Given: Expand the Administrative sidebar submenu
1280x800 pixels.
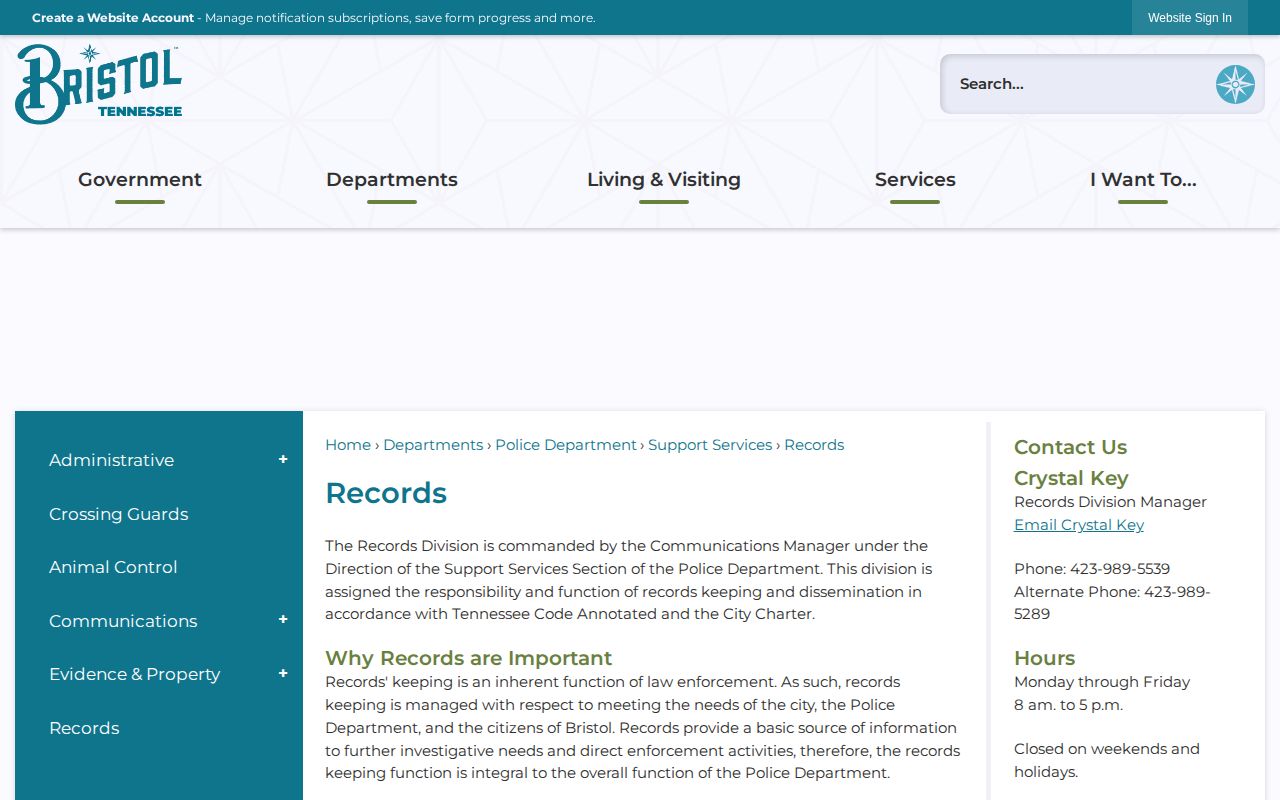Looking at the screenshot, I should coord(283,460).
